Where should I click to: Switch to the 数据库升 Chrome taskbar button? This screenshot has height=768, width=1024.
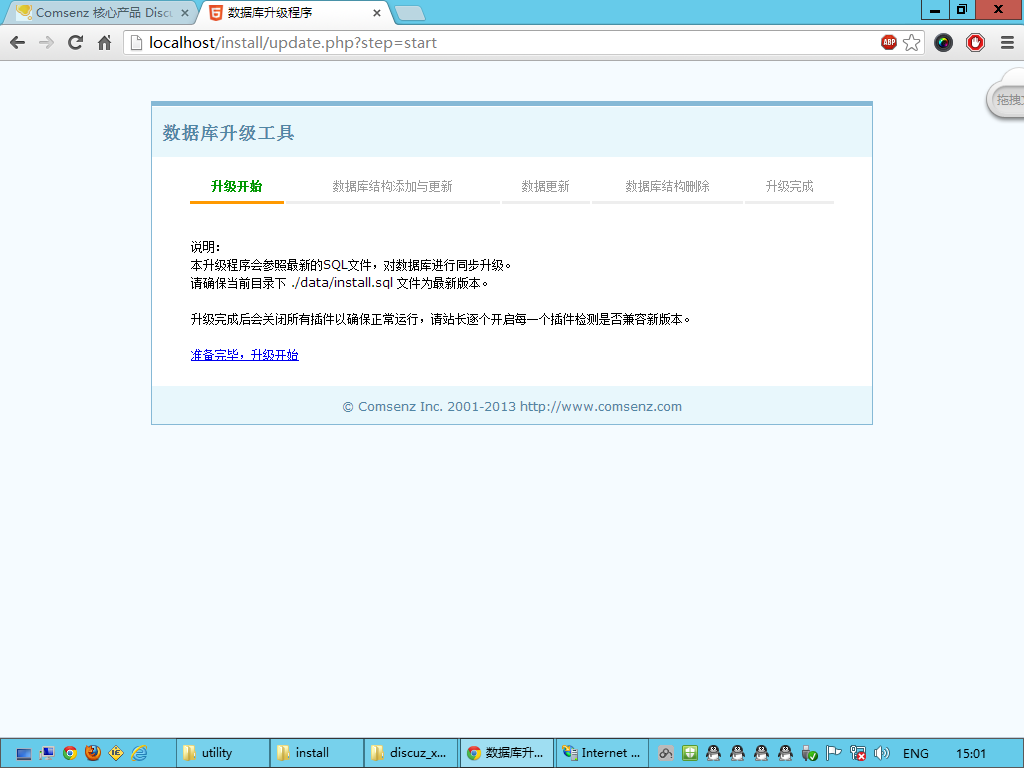click(x=507, y=753)
